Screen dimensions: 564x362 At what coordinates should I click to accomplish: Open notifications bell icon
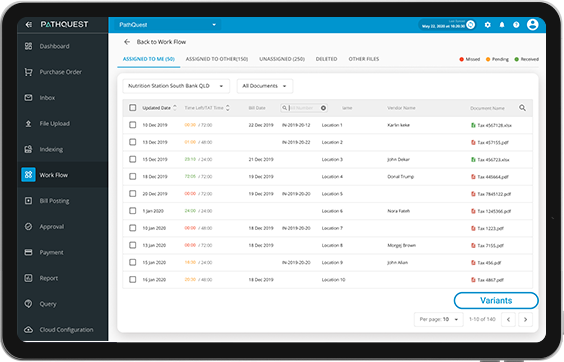click(502, 25)
